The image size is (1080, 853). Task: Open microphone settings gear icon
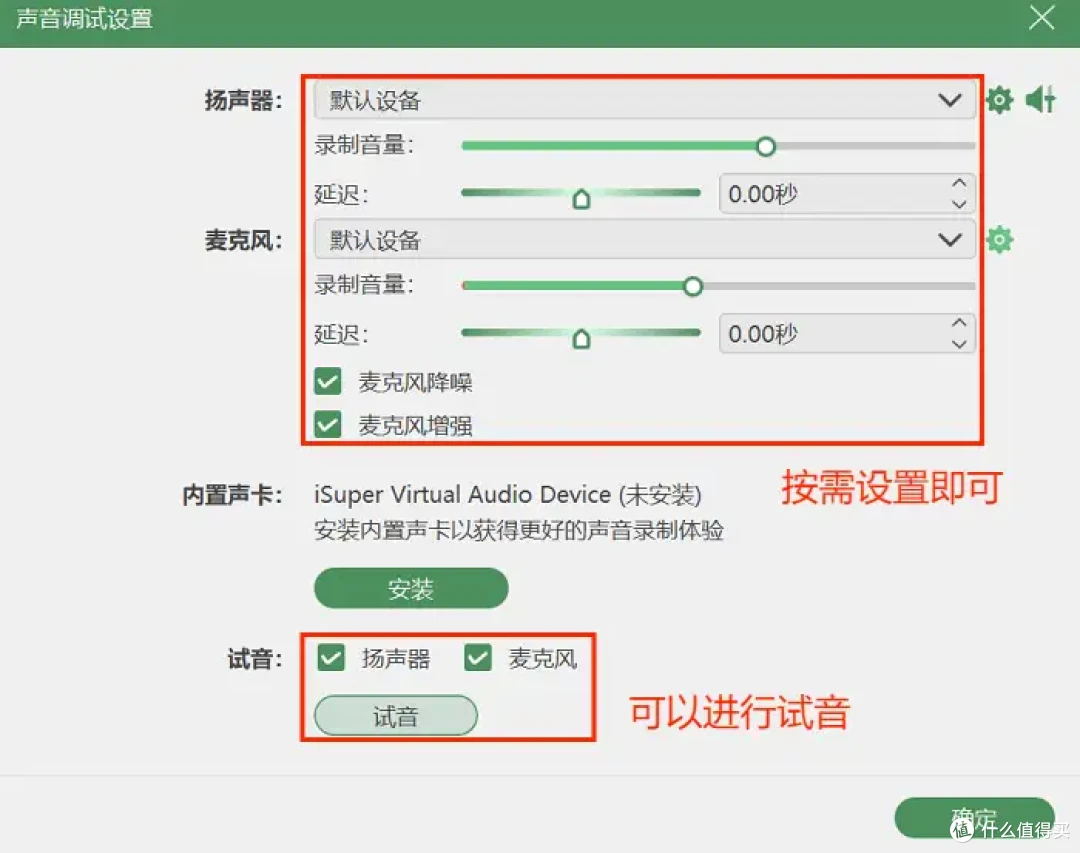(999, 240)
